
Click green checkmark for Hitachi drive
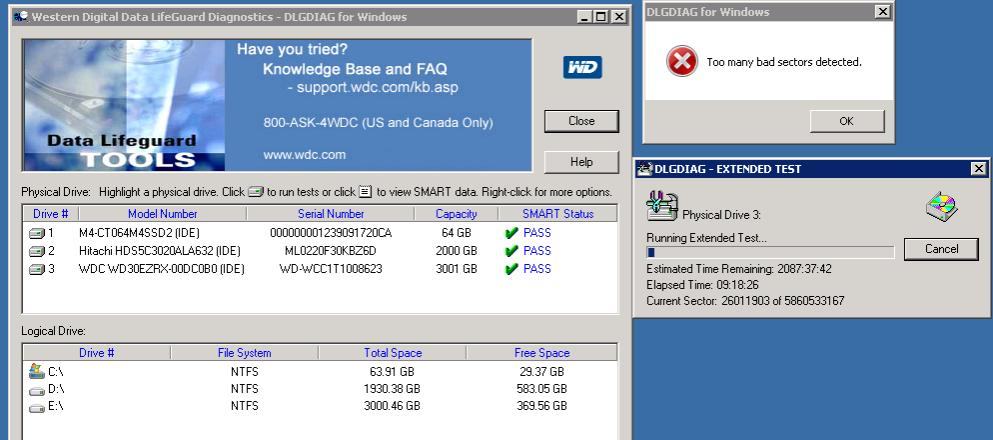[x=512, y=251]
